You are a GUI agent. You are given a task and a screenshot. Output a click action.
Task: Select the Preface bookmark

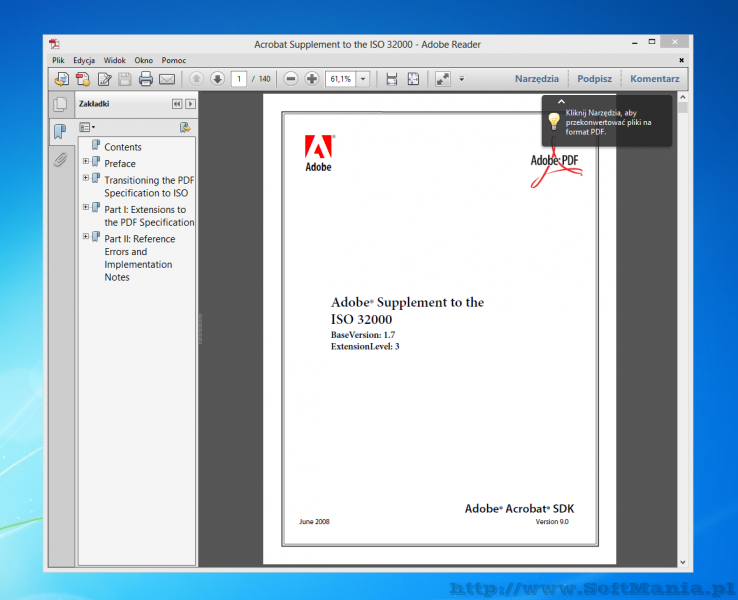120,163
